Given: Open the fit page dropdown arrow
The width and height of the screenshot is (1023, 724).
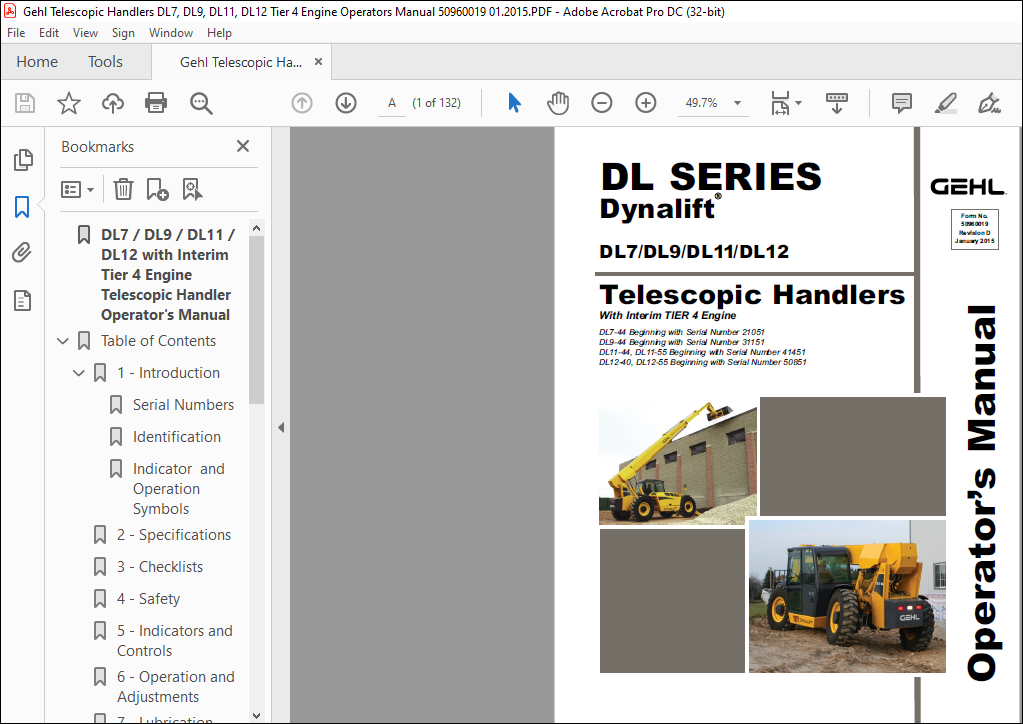Looking at the screenshot, I should pyautogui.click(x=799, y=103).
